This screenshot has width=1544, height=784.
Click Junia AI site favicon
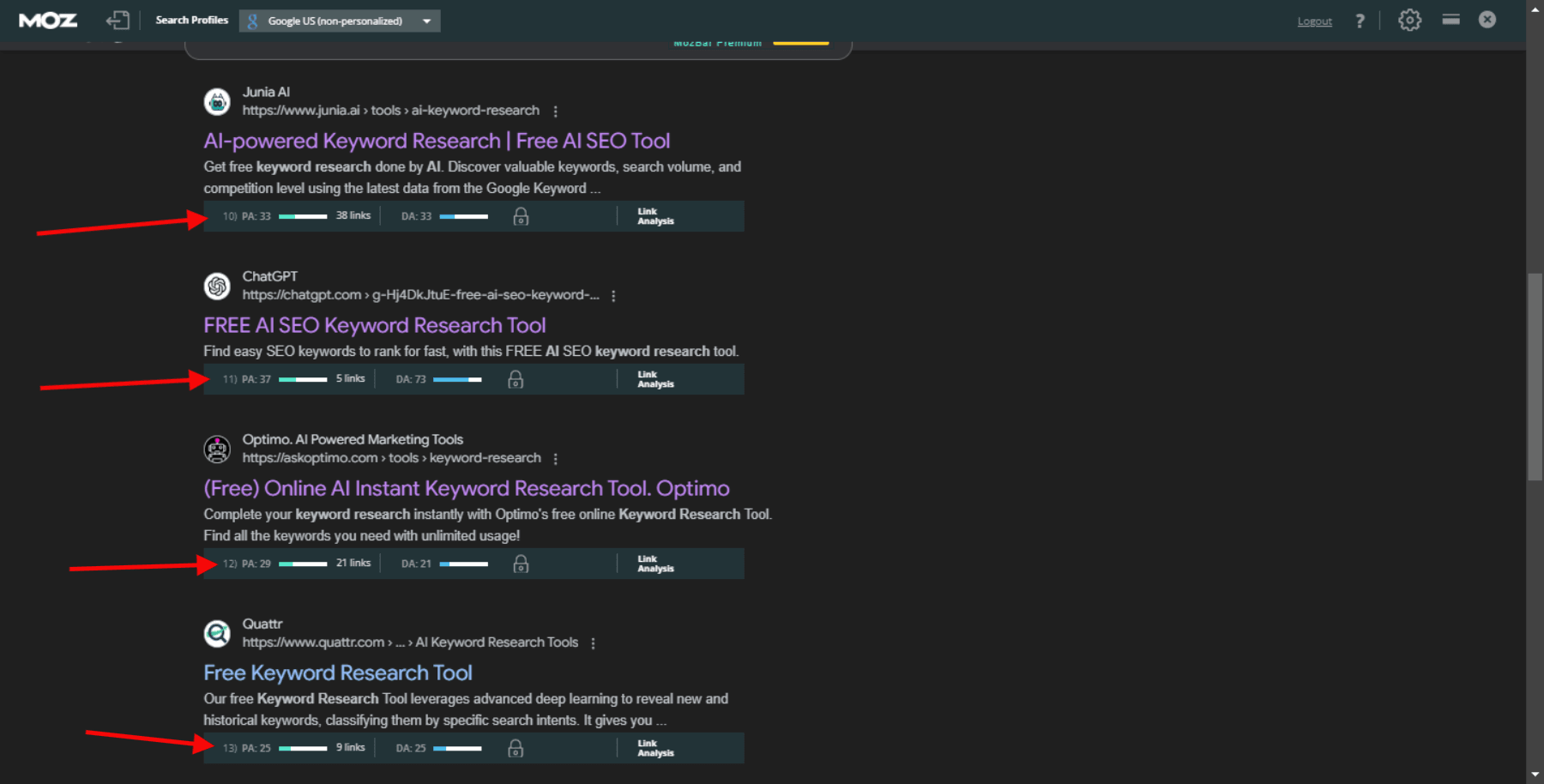pos(217,101)
